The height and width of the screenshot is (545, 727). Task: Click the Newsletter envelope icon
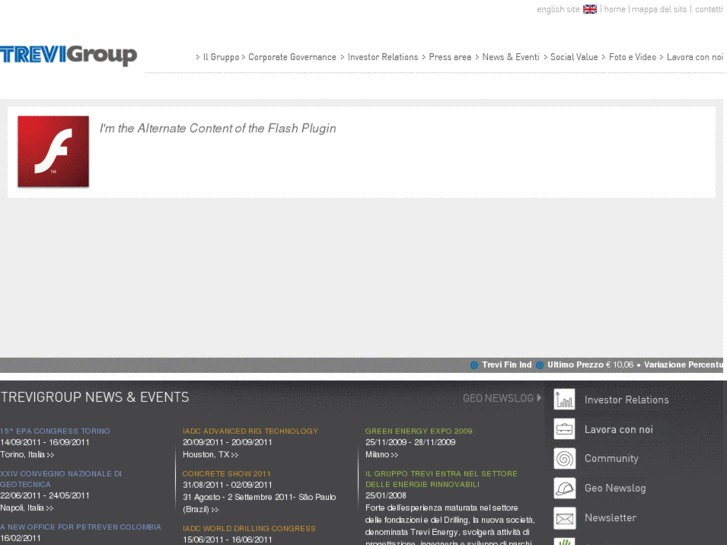564,518
